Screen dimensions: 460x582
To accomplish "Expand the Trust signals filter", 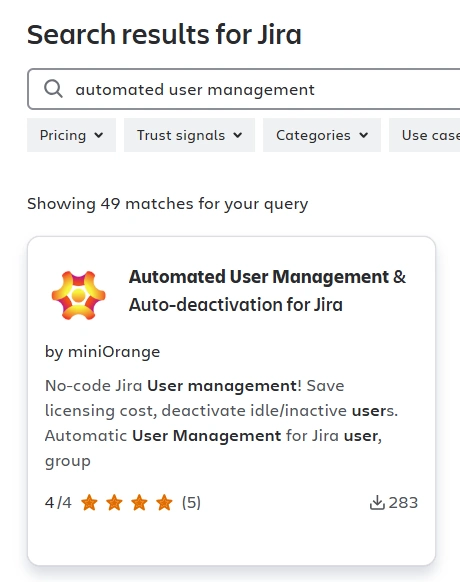I will click(x=189, y=135).
